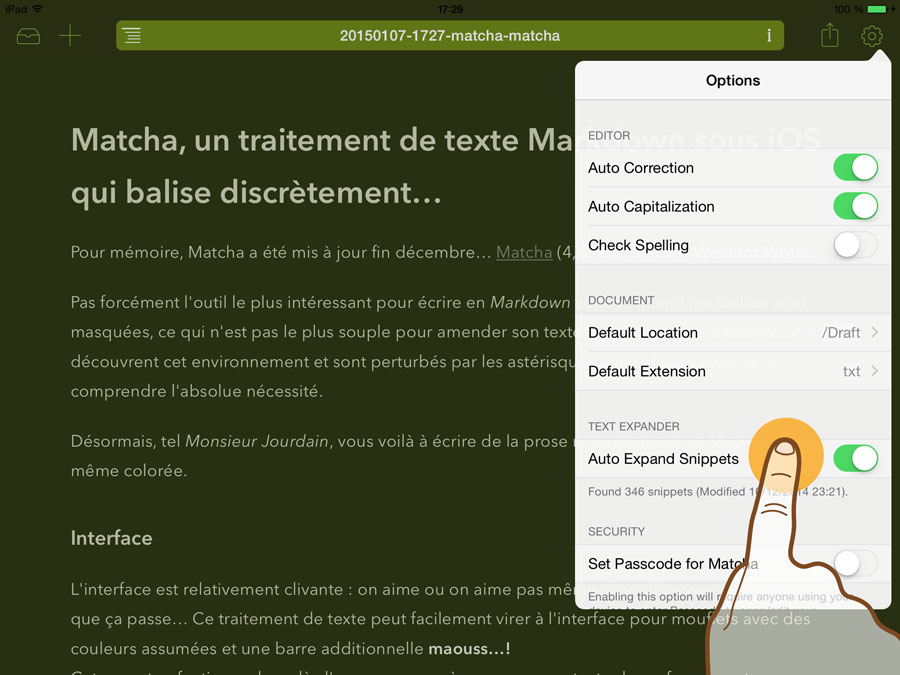Click the Found 346 snippets status text

[717, 491]
